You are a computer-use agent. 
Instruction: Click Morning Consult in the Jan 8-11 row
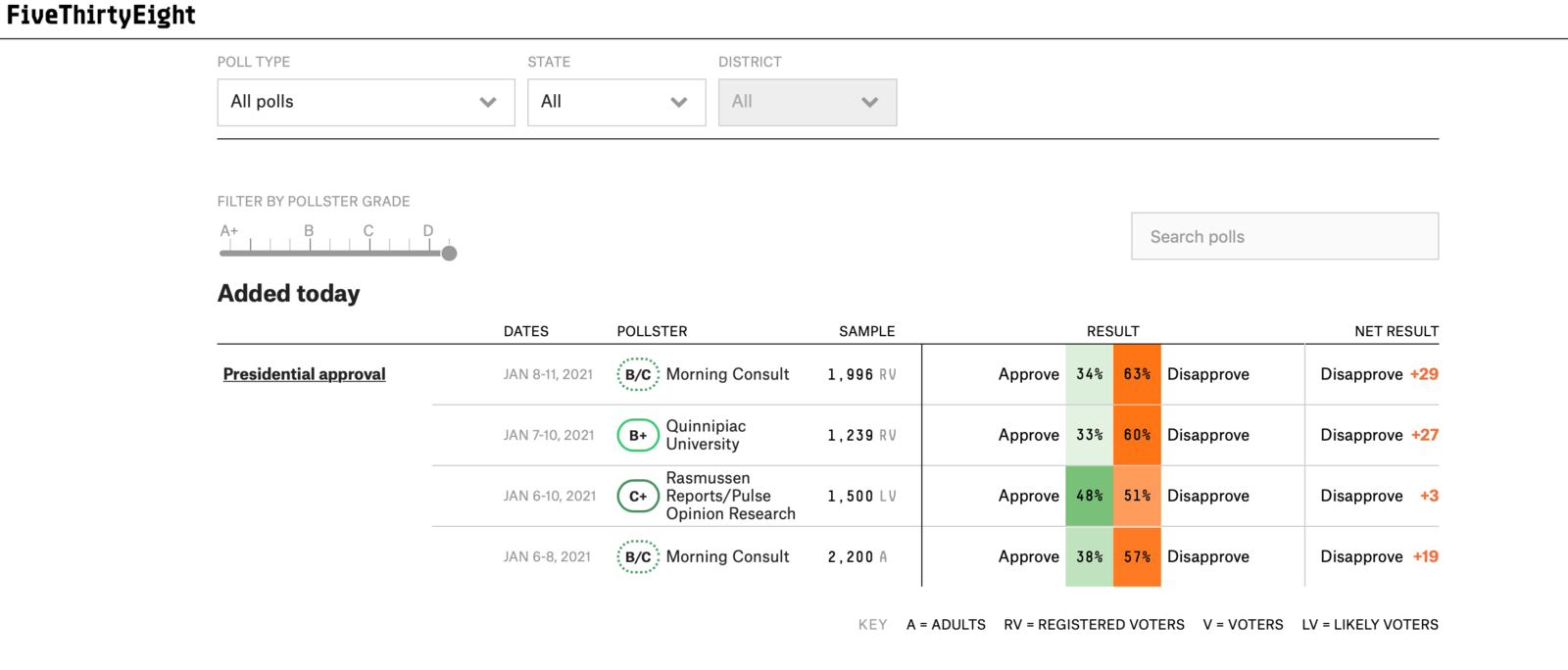coord(727,374)
